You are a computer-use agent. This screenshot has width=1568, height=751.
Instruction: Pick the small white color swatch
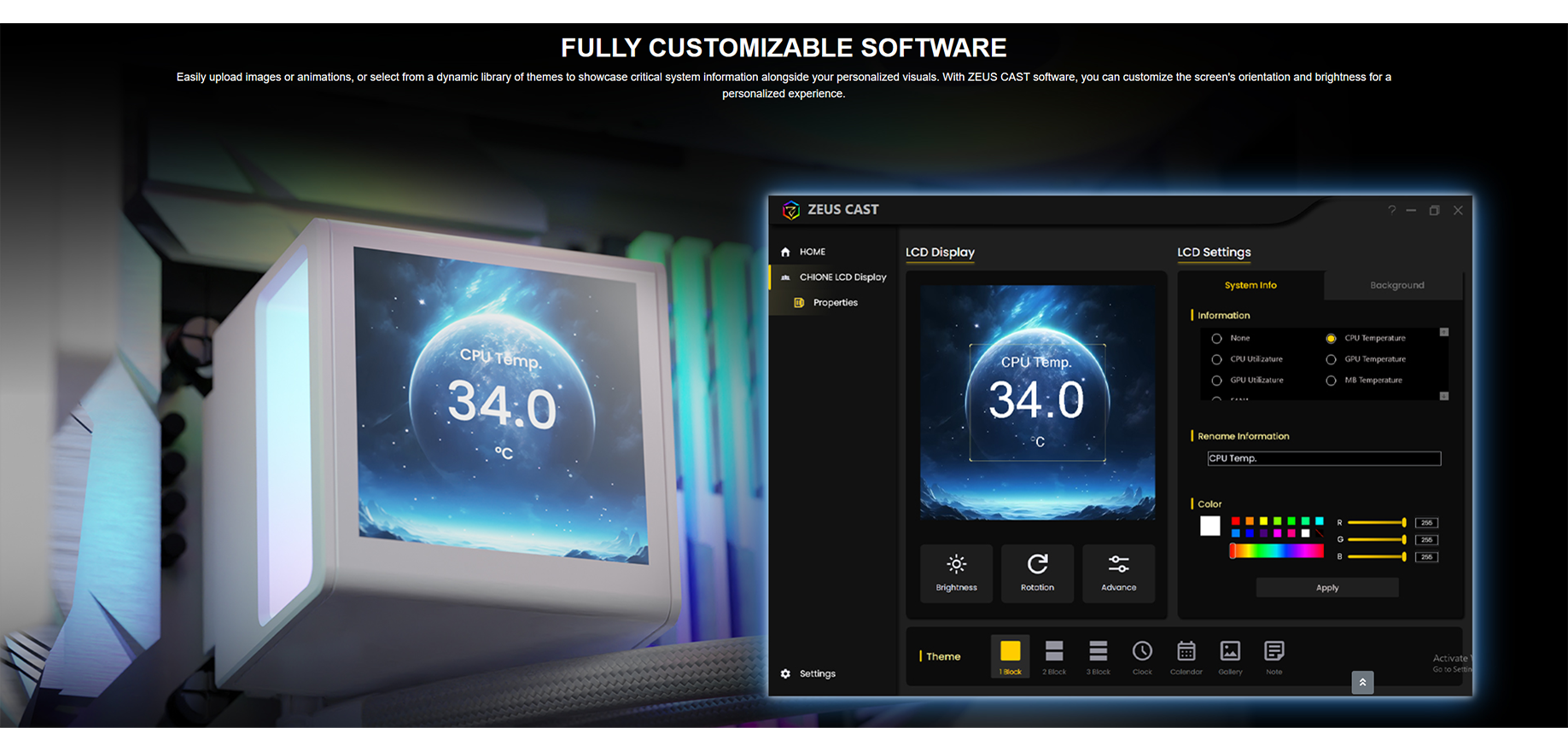click(x=1305, y=533)
